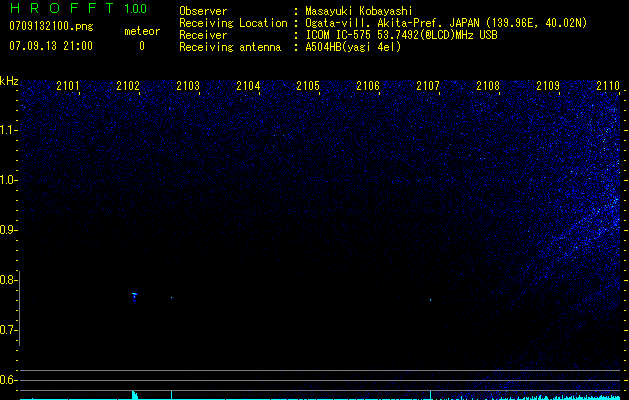Click the timestamp 07.09.13 21:00
Viewport: 629px width, 400px height.
pyautogui.click(x=51, y=46)
